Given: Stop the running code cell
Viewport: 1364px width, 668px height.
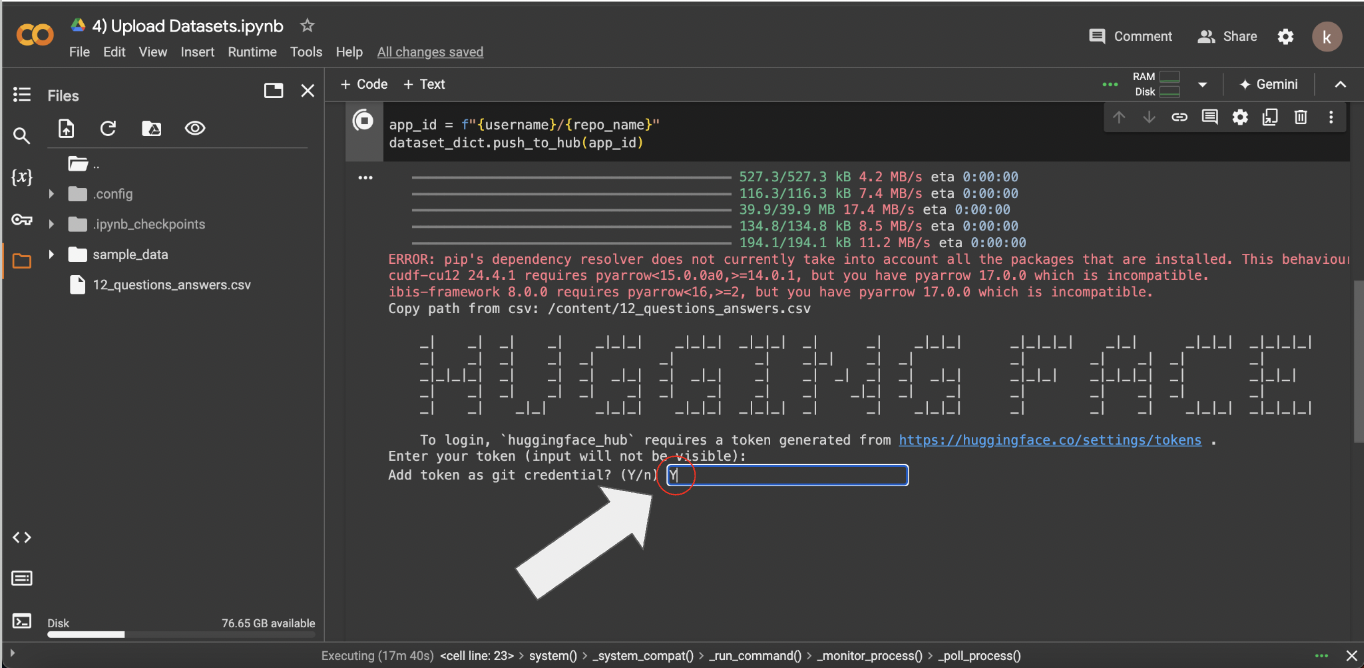Looking at the screenshot, I should pyautogui.click(x=363, y=121).
